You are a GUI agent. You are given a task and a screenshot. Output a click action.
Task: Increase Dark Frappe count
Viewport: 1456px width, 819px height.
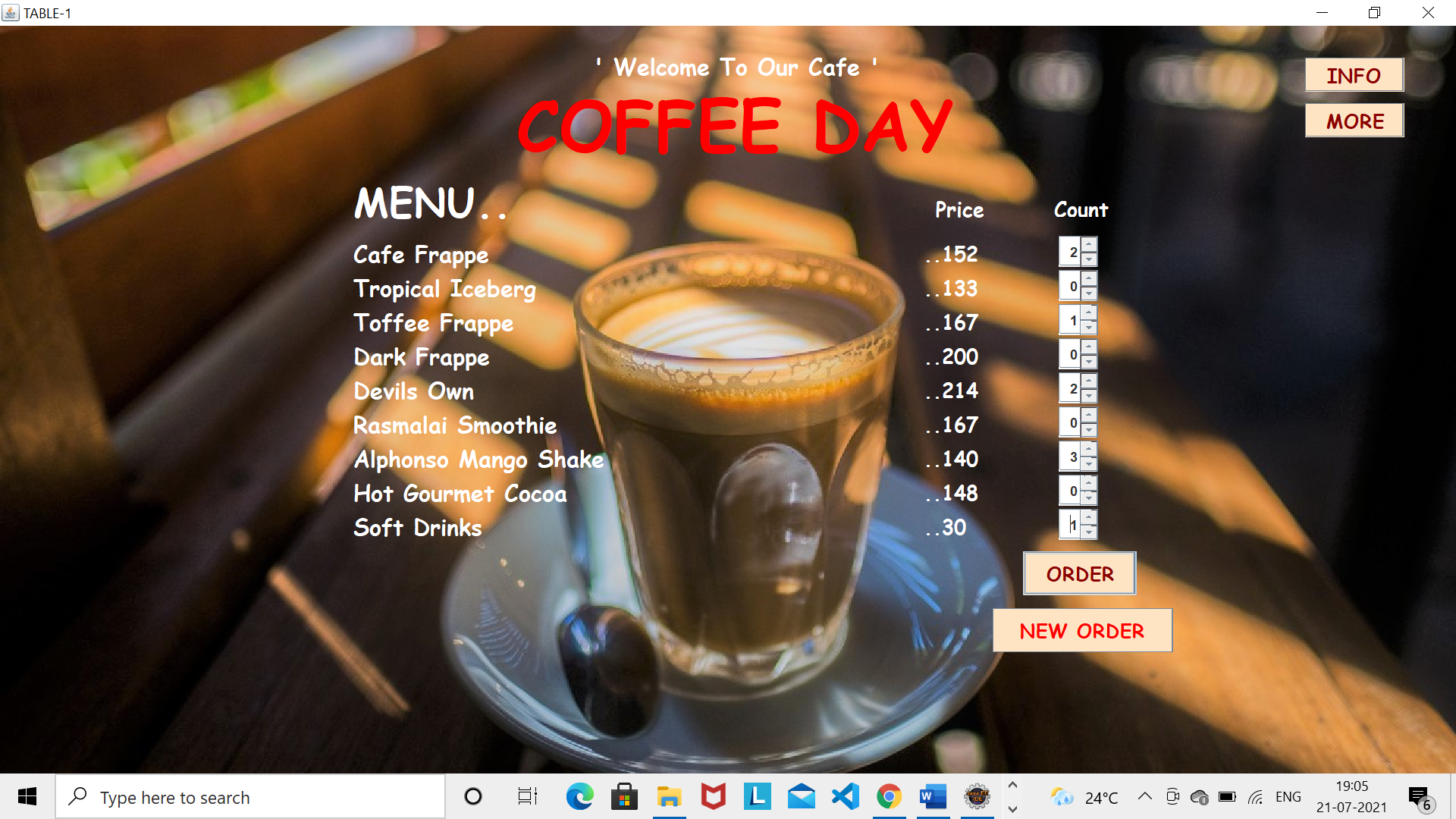pos(1089,347)
